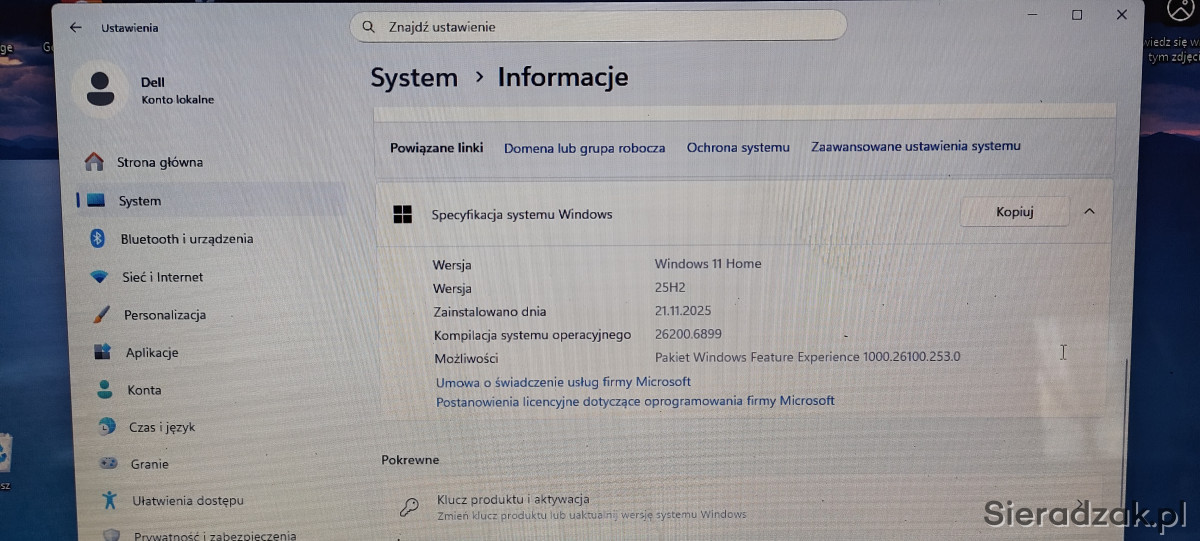Open Ułatwienia dostępu accessibility settings
1200x541 pixels.
coord(187,500)
